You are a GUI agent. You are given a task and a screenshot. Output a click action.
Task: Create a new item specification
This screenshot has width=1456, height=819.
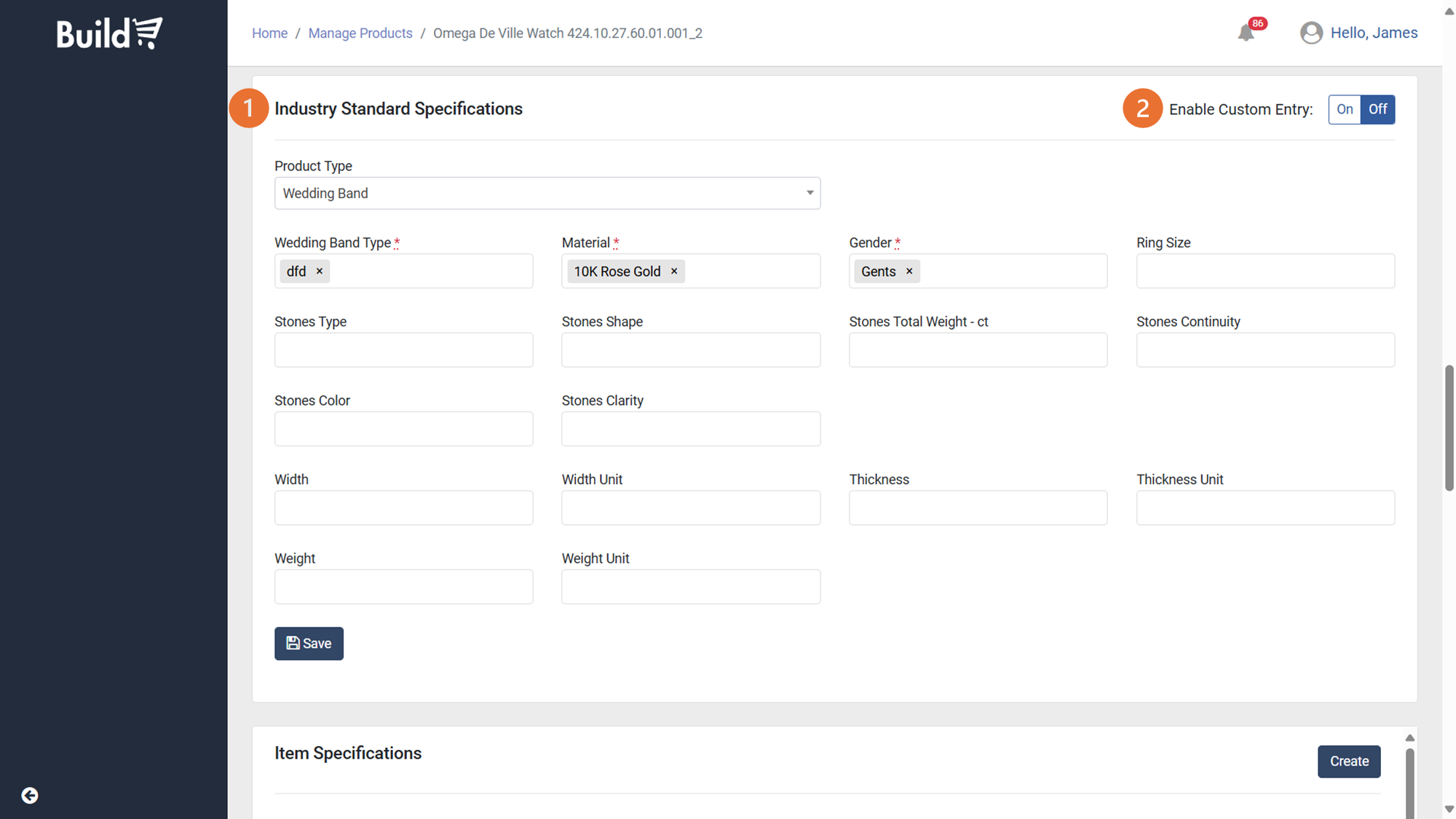click(1348, 761)
